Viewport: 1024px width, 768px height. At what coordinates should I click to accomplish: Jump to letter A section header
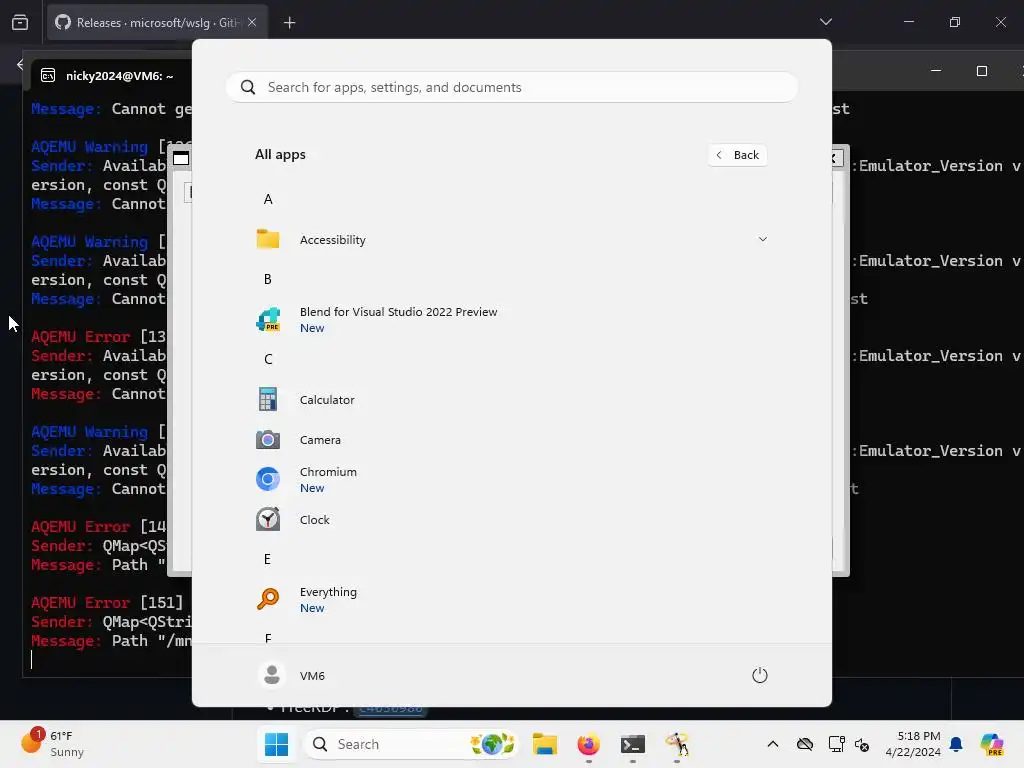click(x=268, y=199)
